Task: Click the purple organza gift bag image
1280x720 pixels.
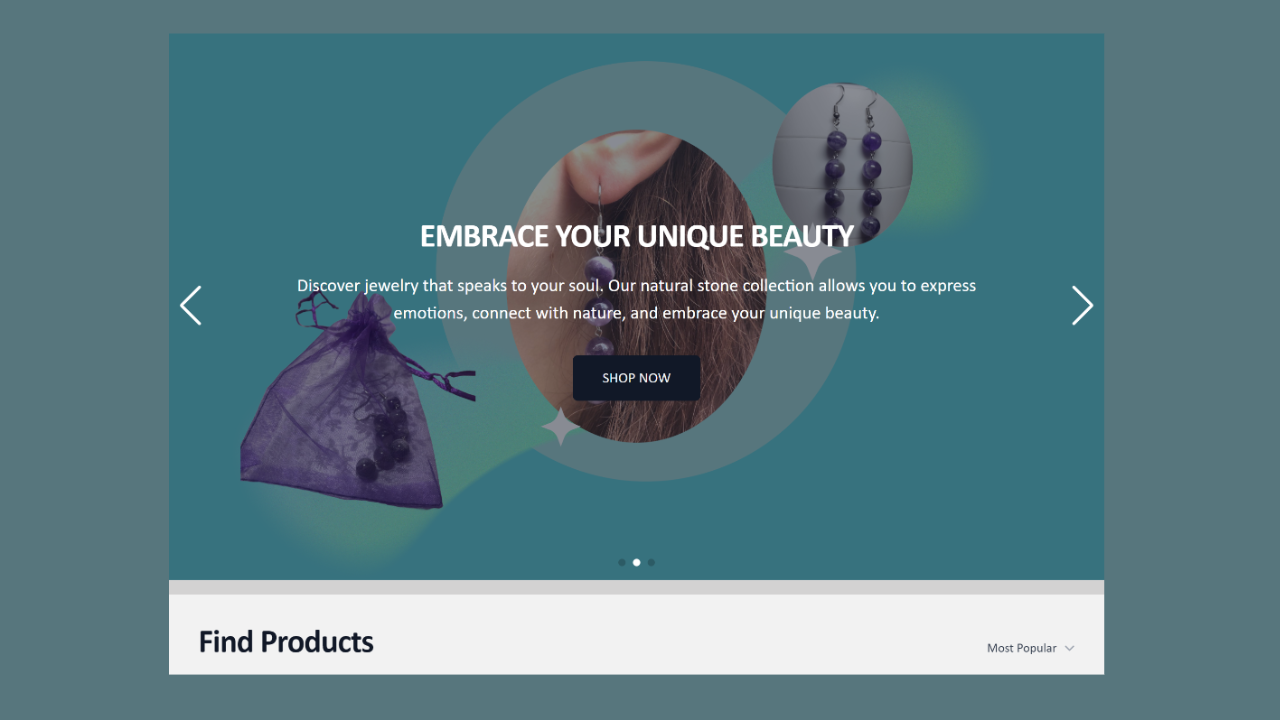Action: (350, 405)
